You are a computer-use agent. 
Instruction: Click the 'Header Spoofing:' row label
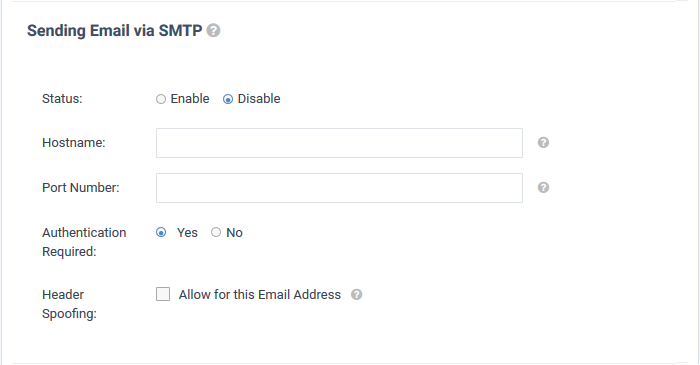click(x=69, y=304)
